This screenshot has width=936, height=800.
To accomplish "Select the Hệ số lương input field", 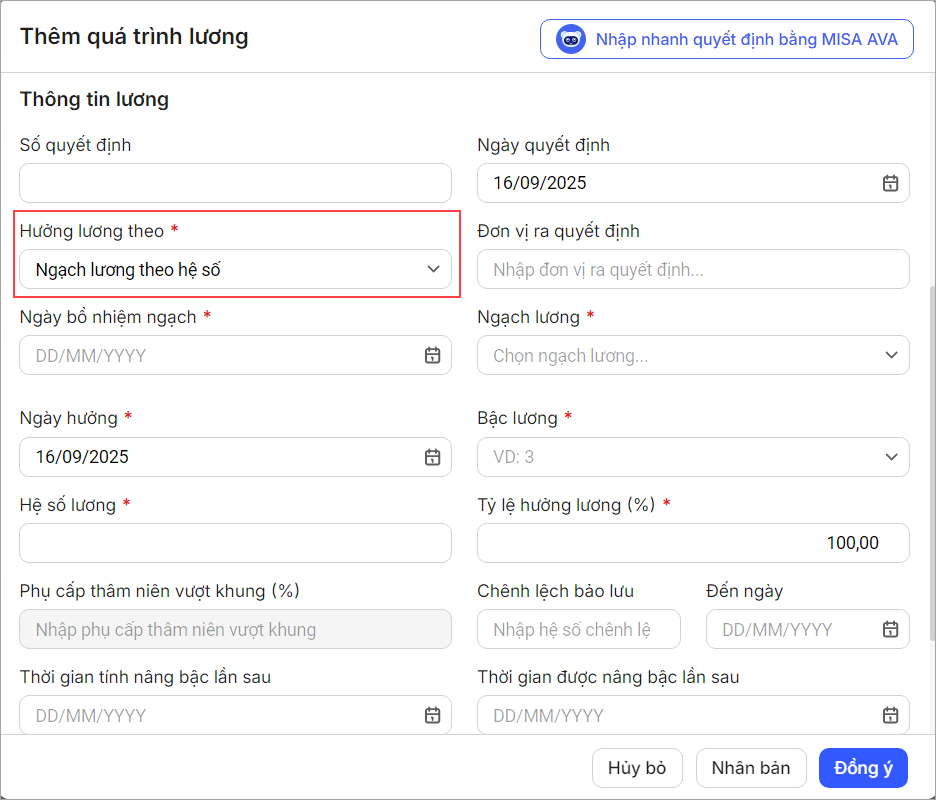I will (235, 543).
